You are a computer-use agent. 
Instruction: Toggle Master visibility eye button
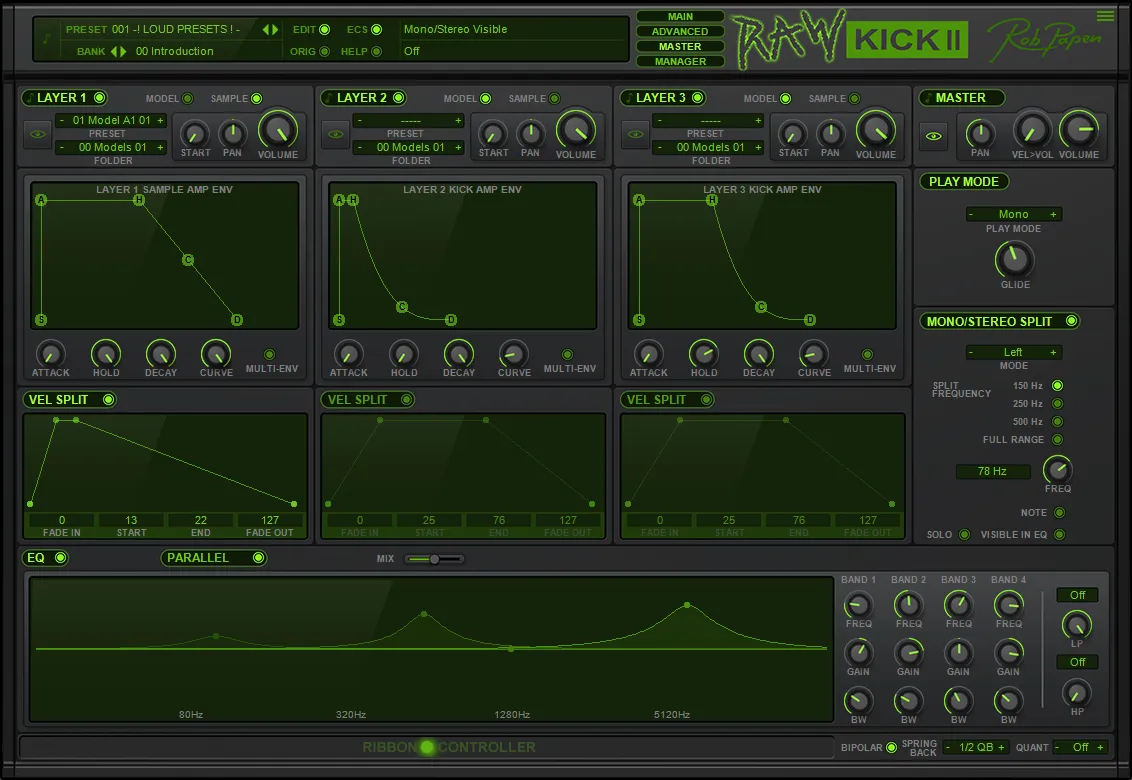point(933,136)
